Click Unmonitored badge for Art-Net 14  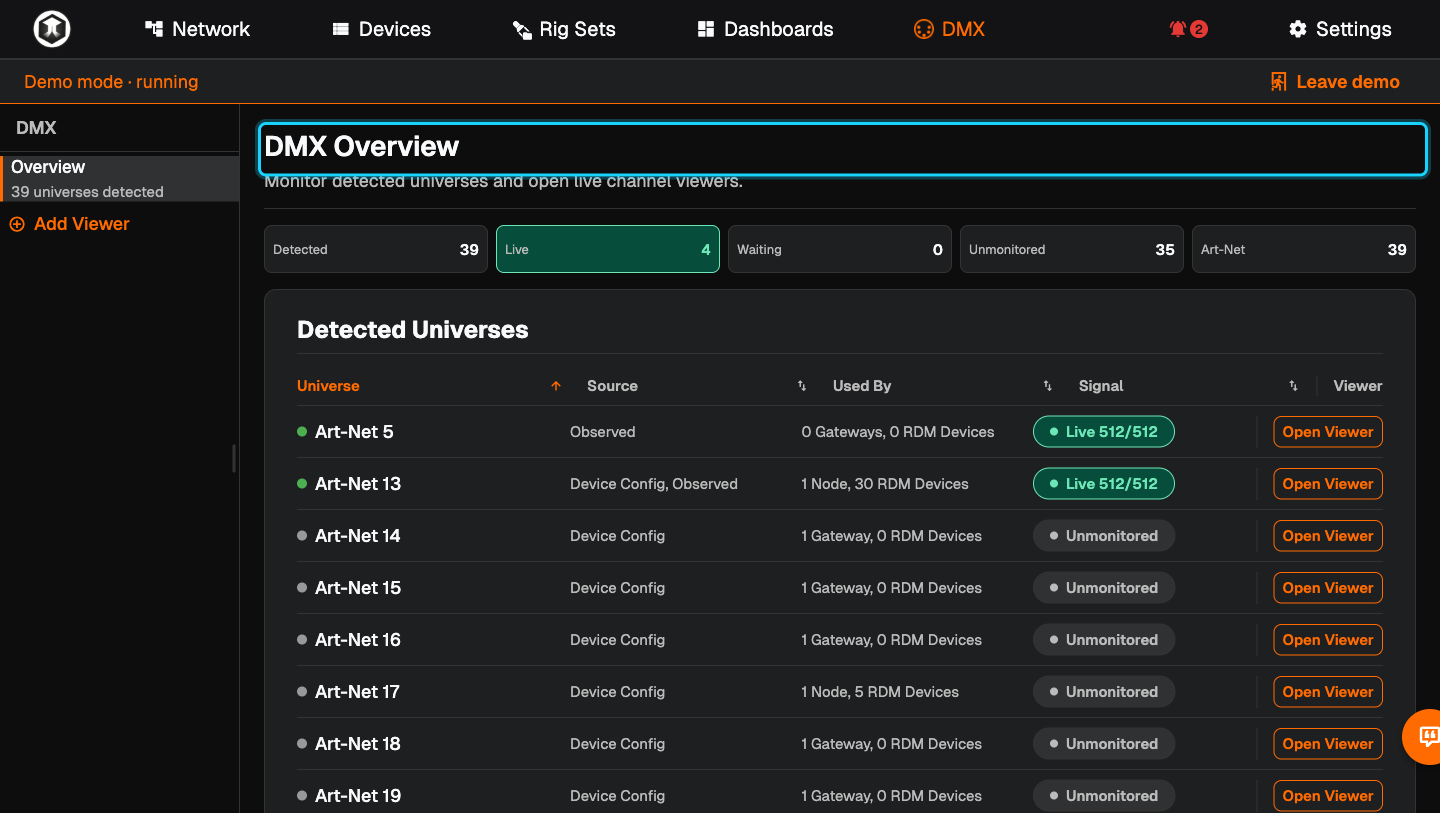[1104, 536]
